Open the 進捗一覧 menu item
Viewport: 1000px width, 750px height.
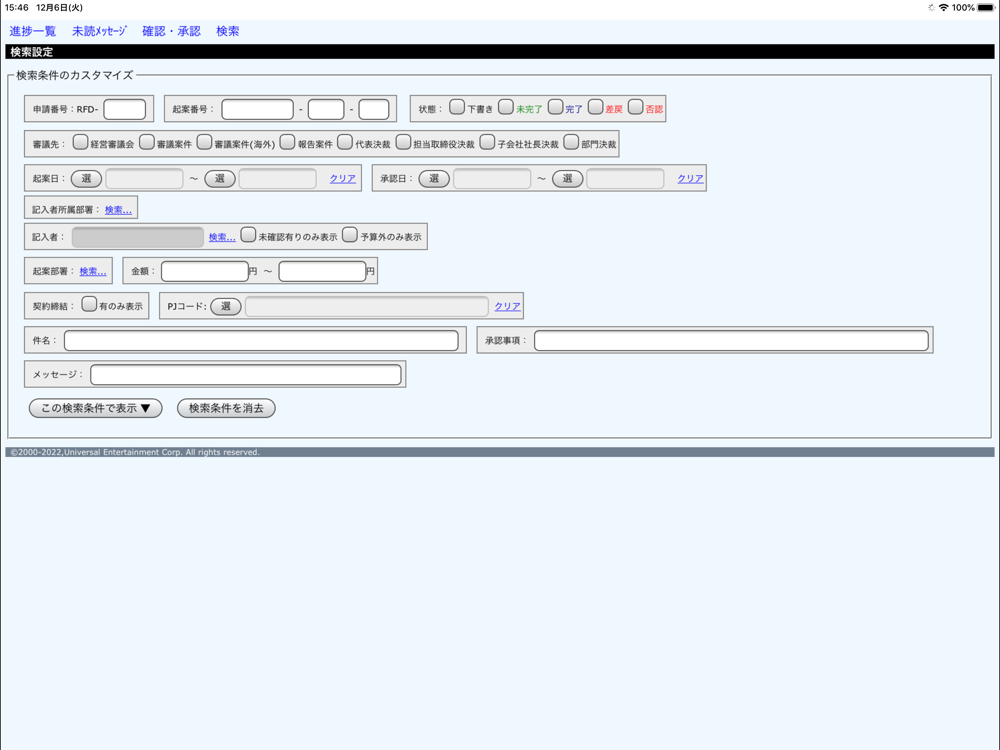(33, 31)
